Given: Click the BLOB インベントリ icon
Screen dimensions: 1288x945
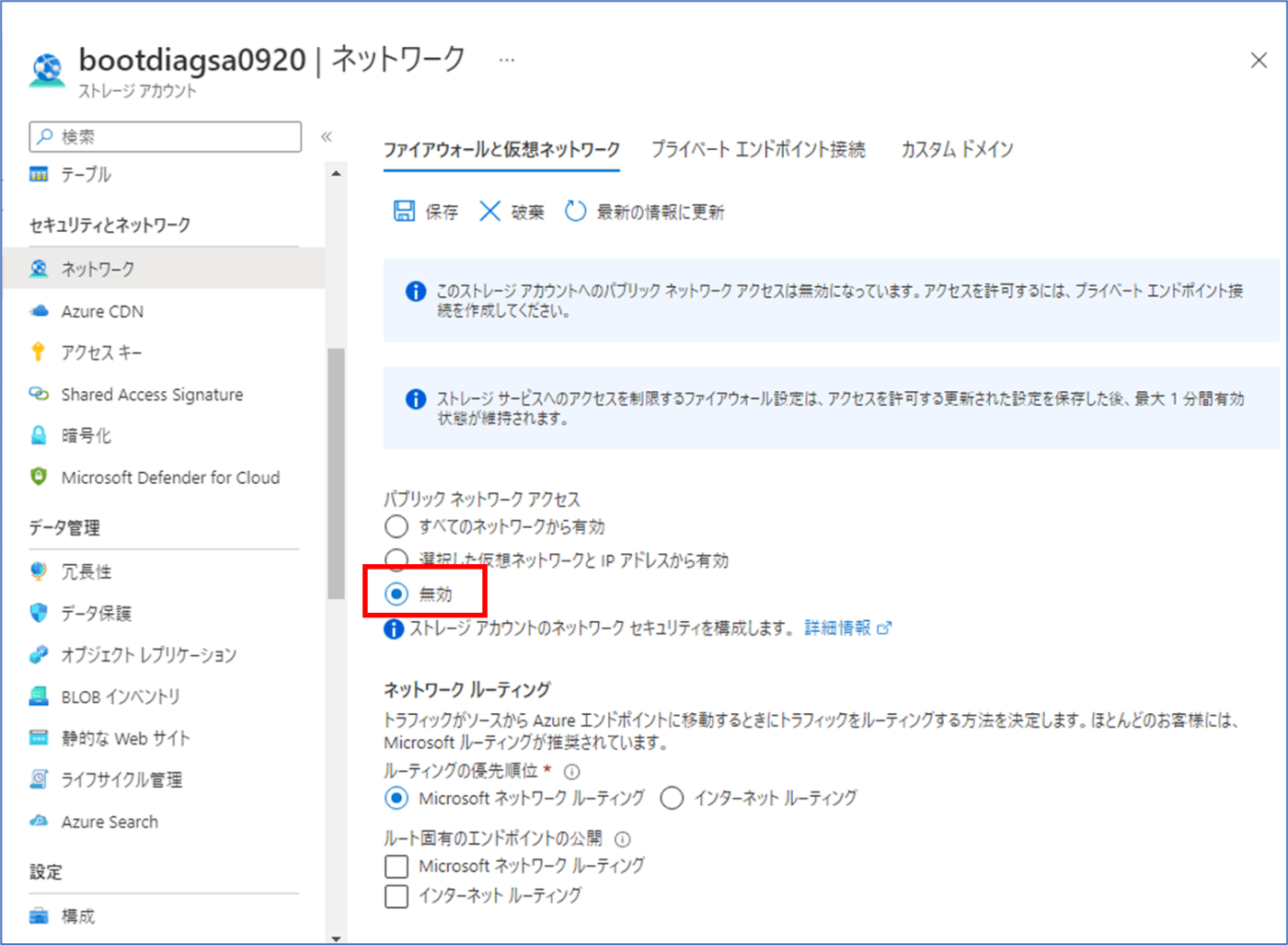Looking at the screenshot, I should point(39,697).
